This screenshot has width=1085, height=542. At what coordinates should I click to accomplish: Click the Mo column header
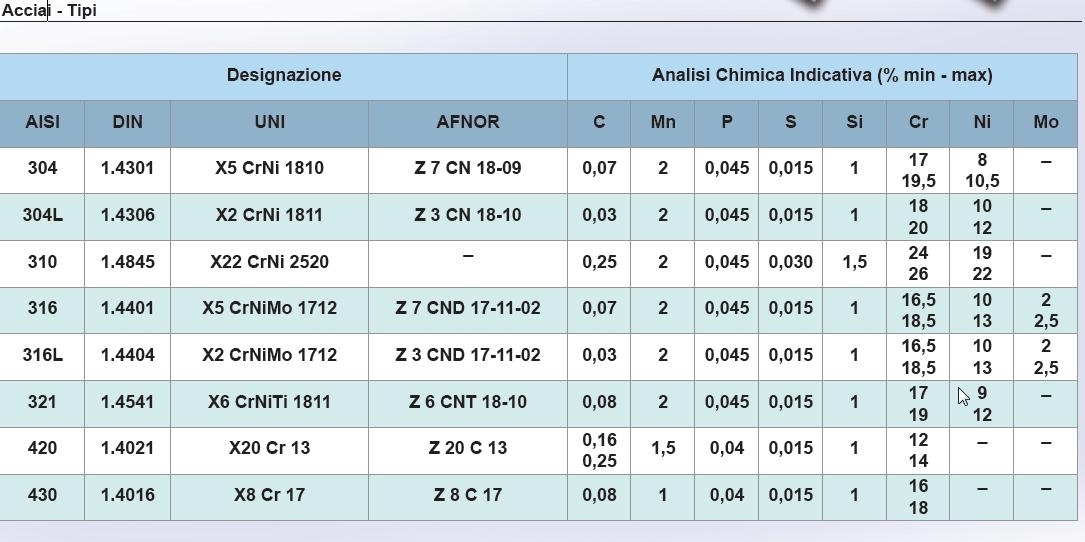tap(1046, 123)
